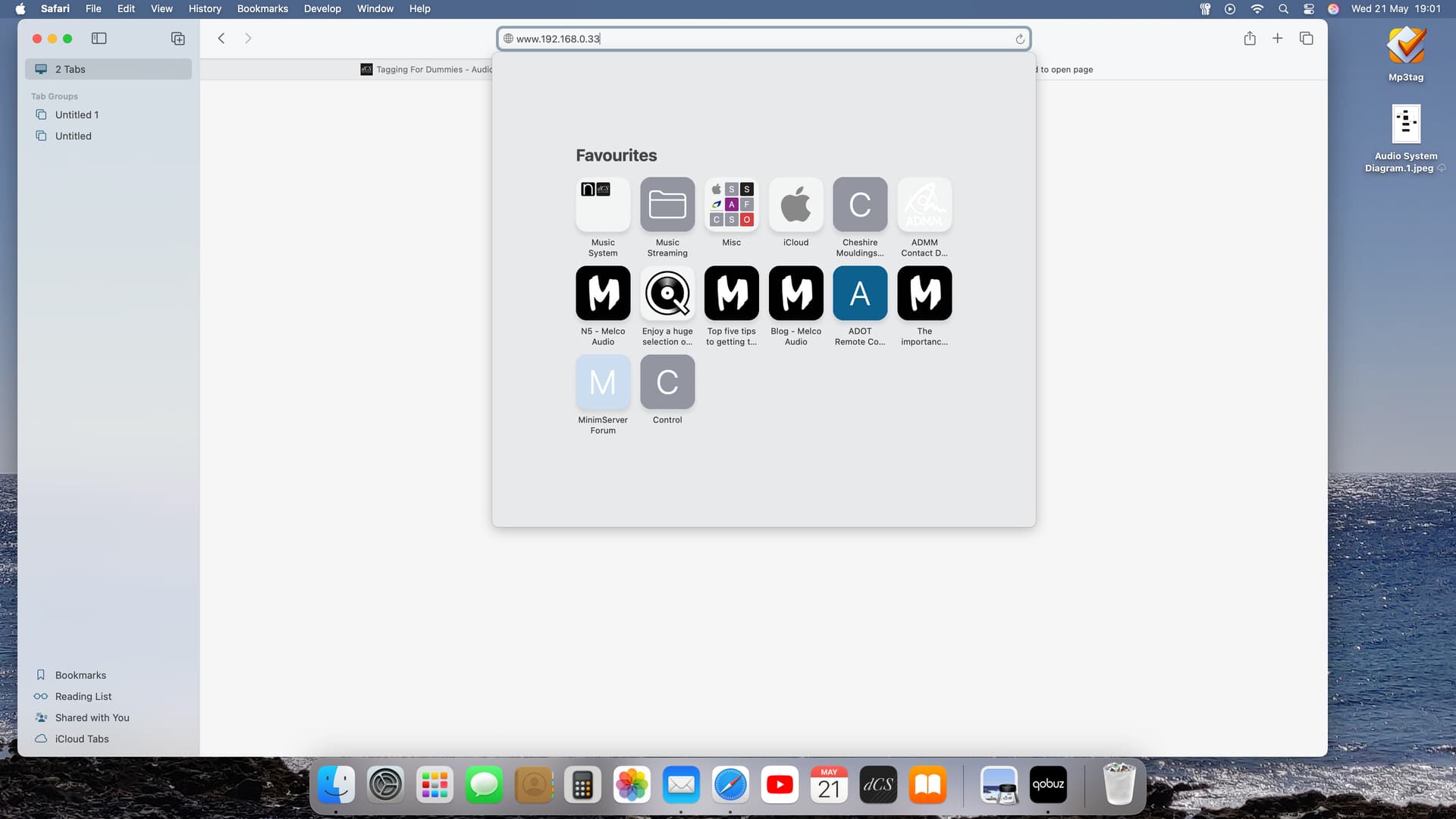Select Mp3tag desktop icon

[x=1406, y=53]
